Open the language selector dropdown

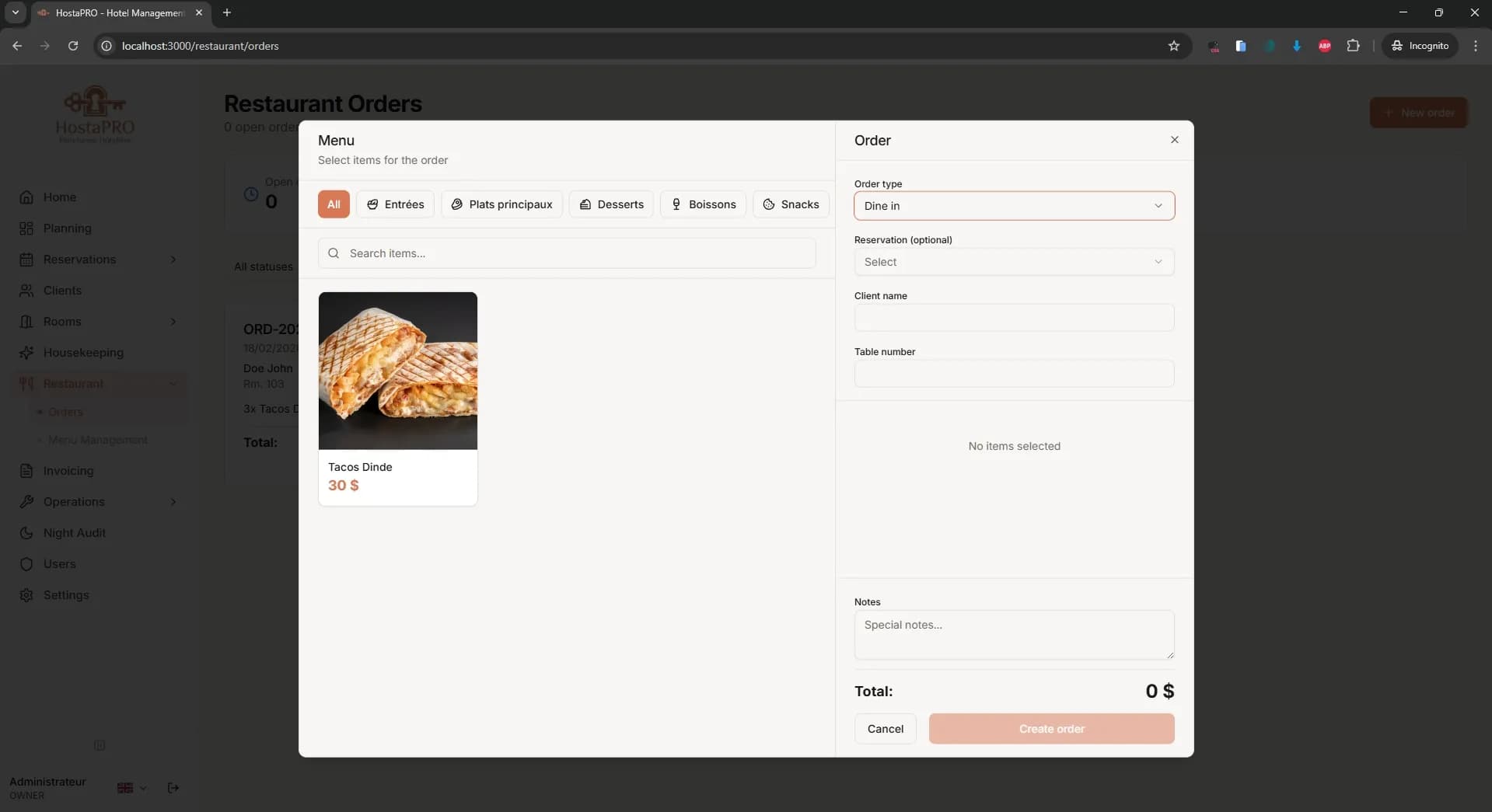point(131,788)
